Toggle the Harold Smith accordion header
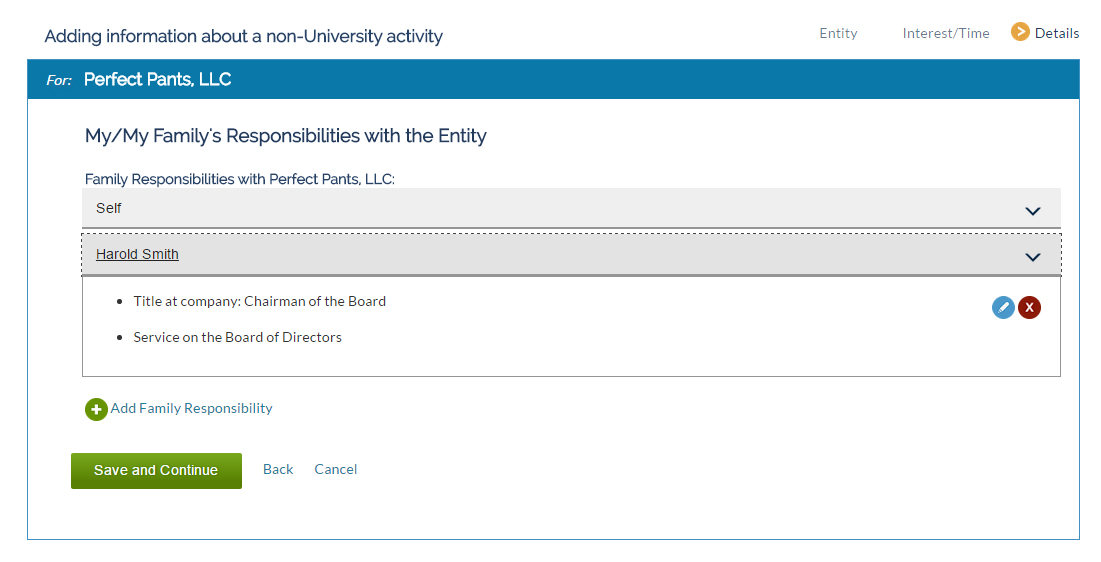Viewport: 1101px width, 562px height. tap(571, 254)
